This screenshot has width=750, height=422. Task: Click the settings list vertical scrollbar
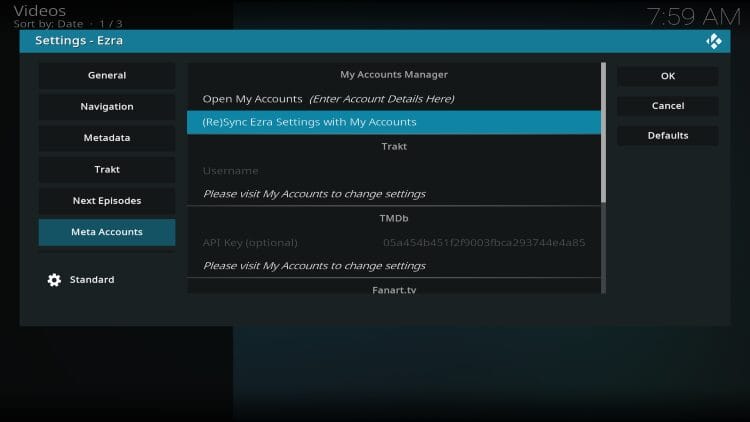(603, 178)
